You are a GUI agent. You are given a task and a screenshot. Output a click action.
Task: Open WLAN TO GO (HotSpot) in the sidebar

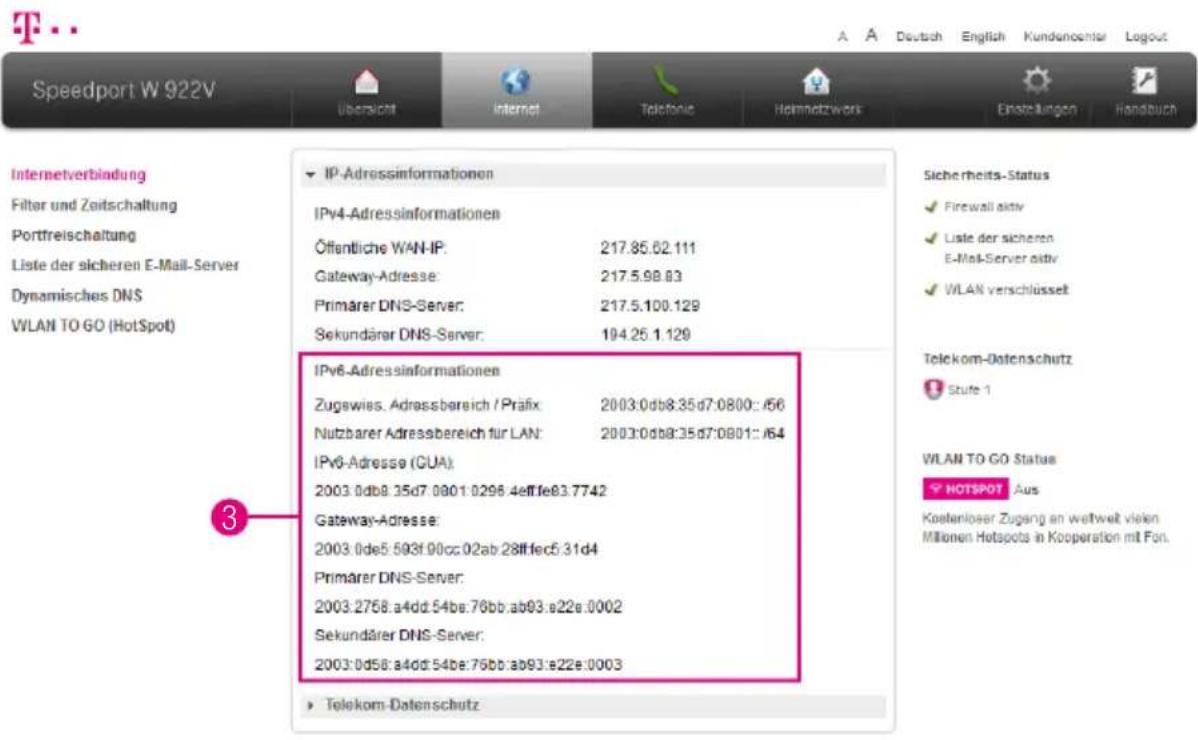click(x=92, y=325)
